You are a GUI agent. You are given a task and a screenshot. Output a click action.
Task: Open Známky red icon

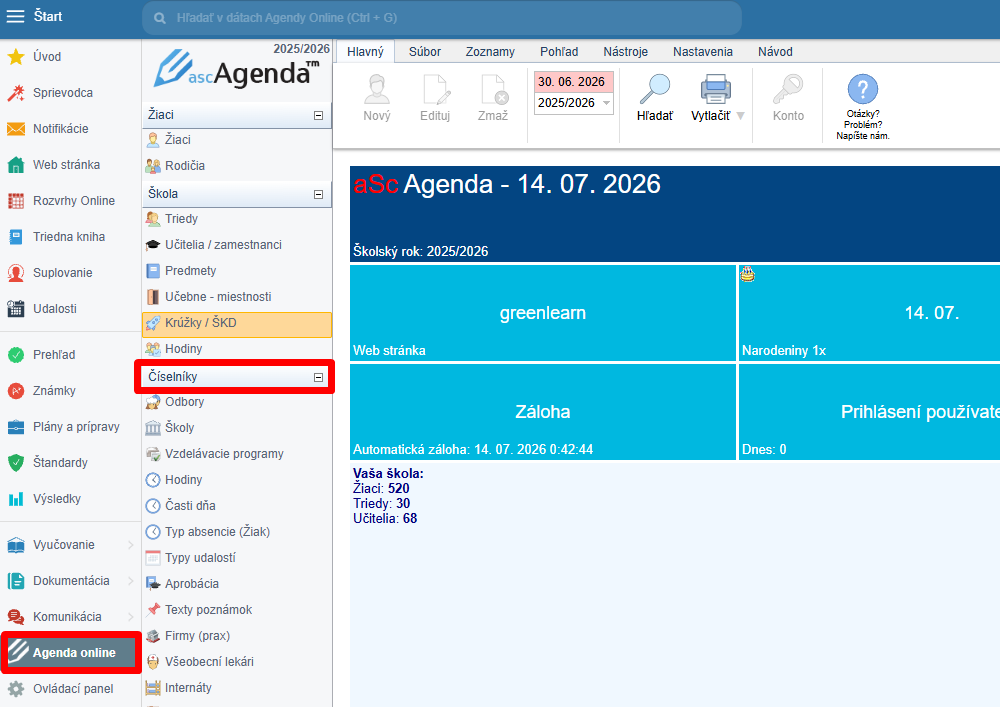point(16,391)
